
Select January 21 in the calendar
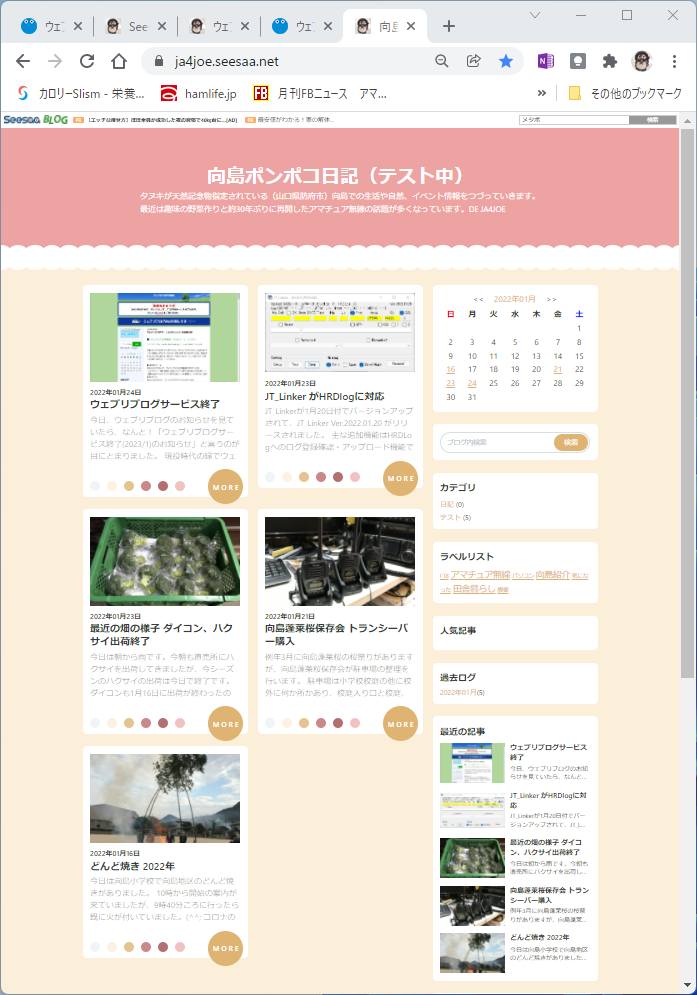pos(557,369)
